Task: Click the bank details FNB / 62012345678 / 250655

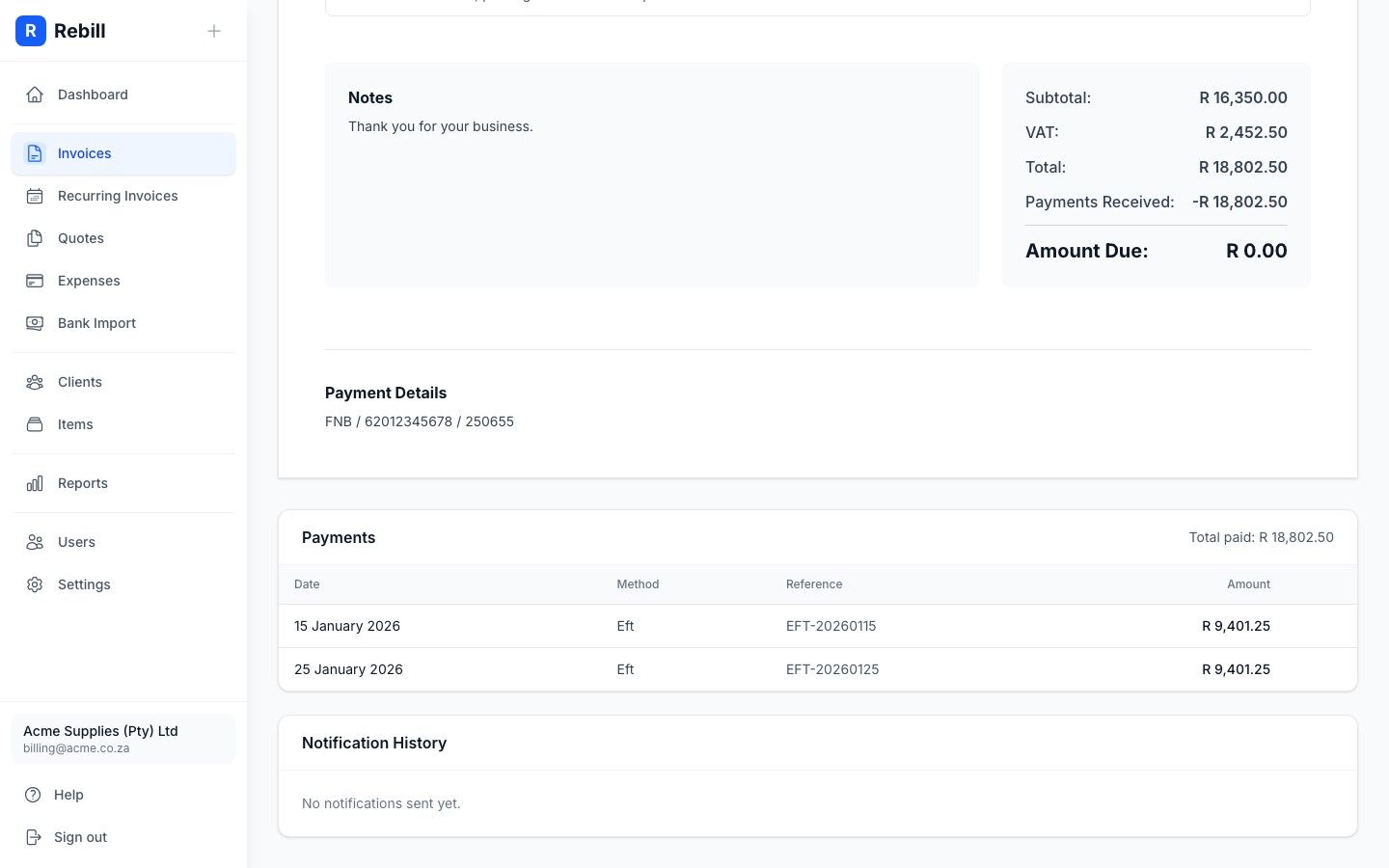Action: coord(420,421)
